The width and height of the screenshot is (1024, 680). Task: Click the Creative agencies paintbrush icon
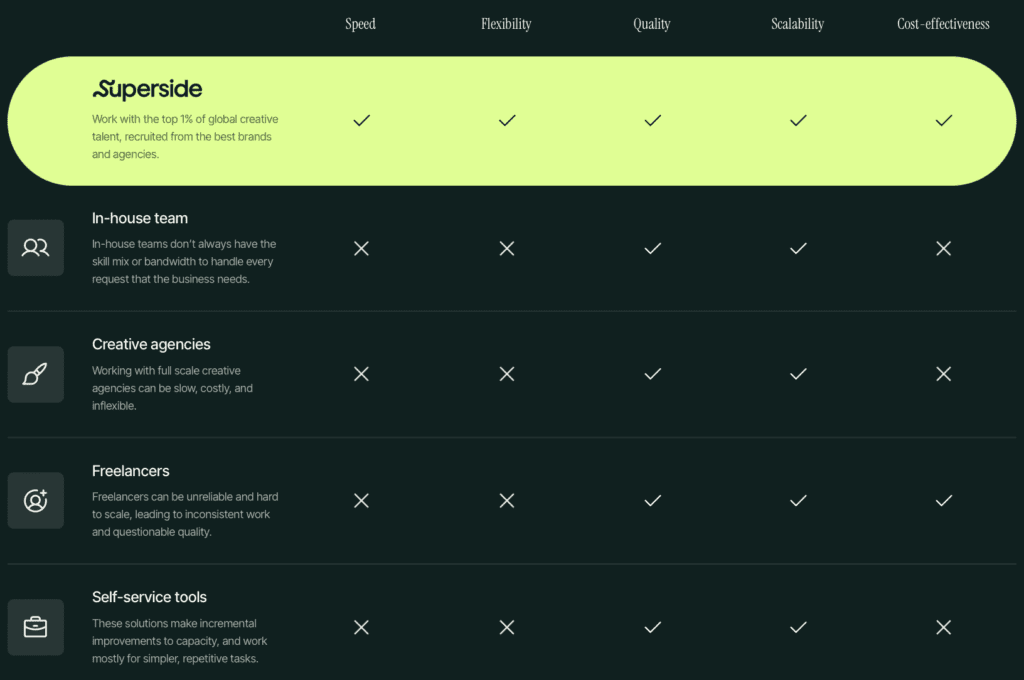point(36,374)
